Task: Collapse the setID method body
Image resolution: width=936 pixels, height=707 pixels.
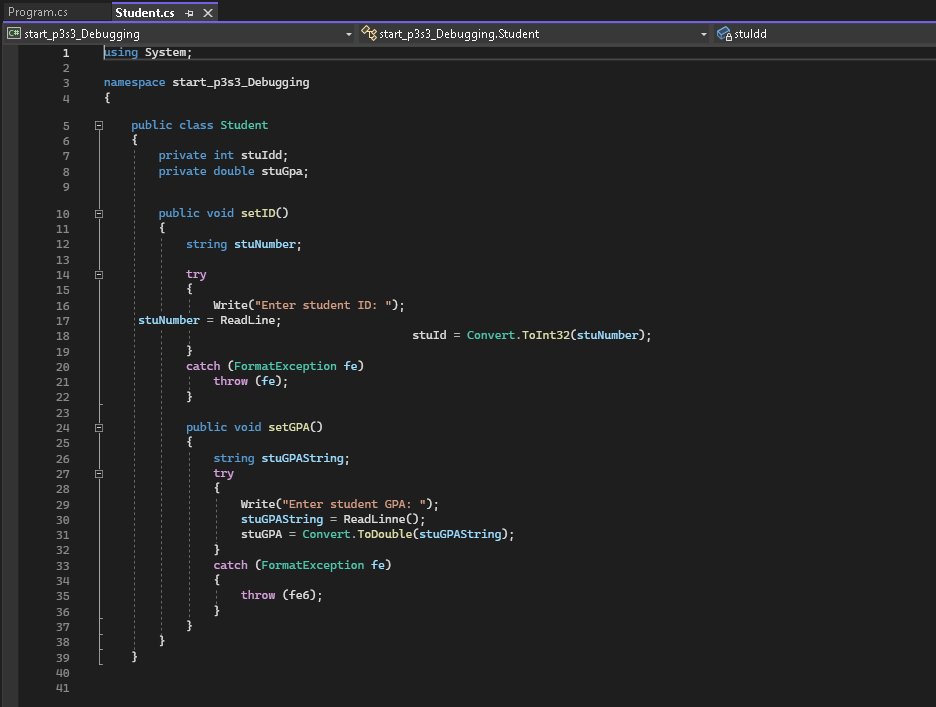Action: [98, 213]
